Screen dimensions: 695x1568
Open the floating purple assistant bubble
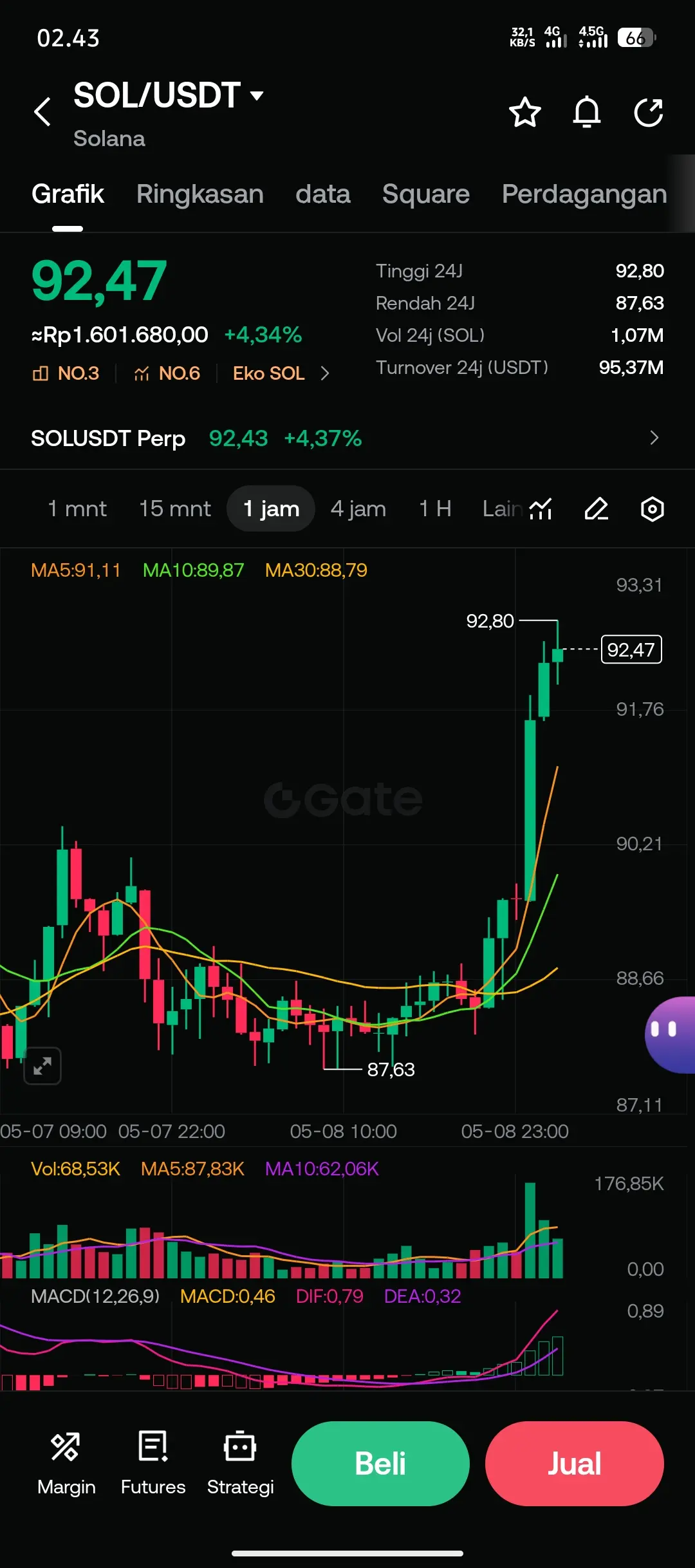(671, 1034)
